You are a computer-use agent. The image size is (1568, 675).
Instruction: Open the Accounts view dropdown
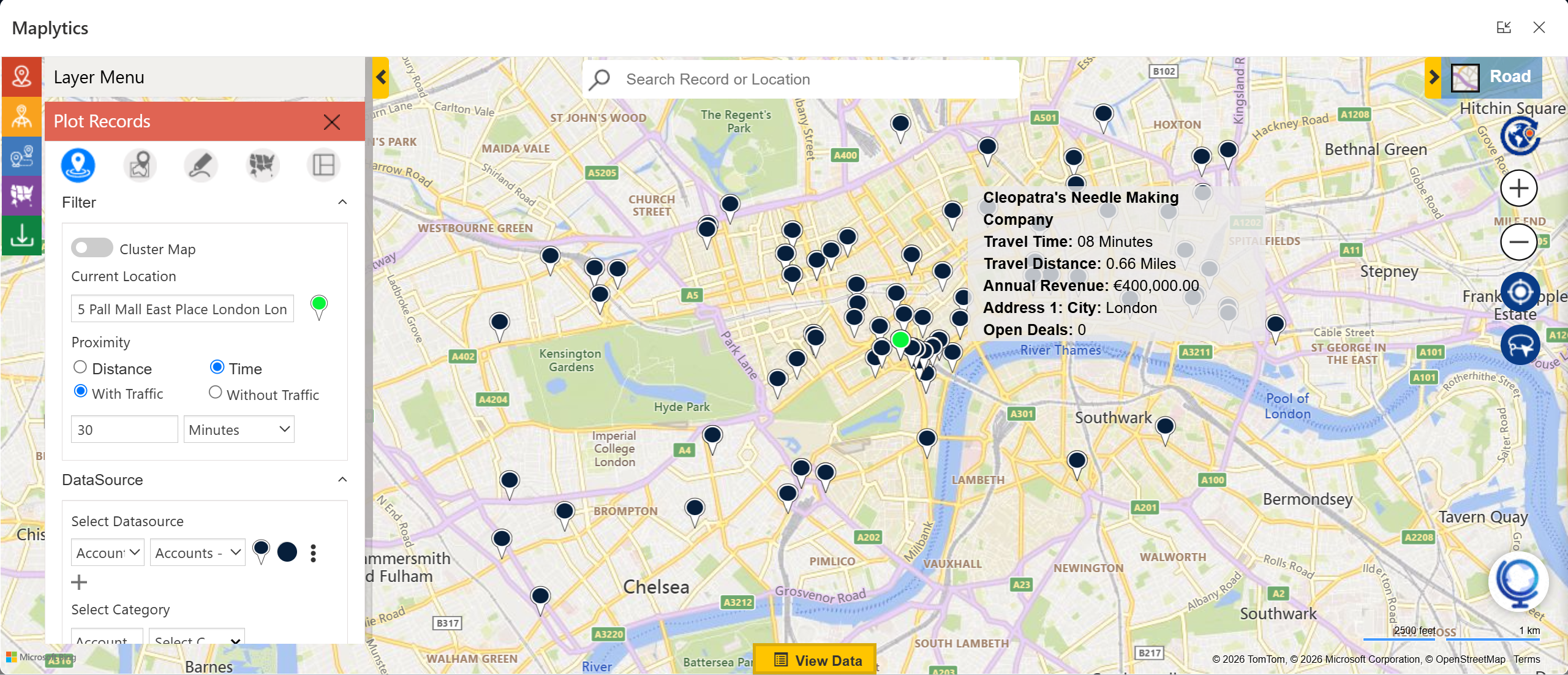[197, 552]
